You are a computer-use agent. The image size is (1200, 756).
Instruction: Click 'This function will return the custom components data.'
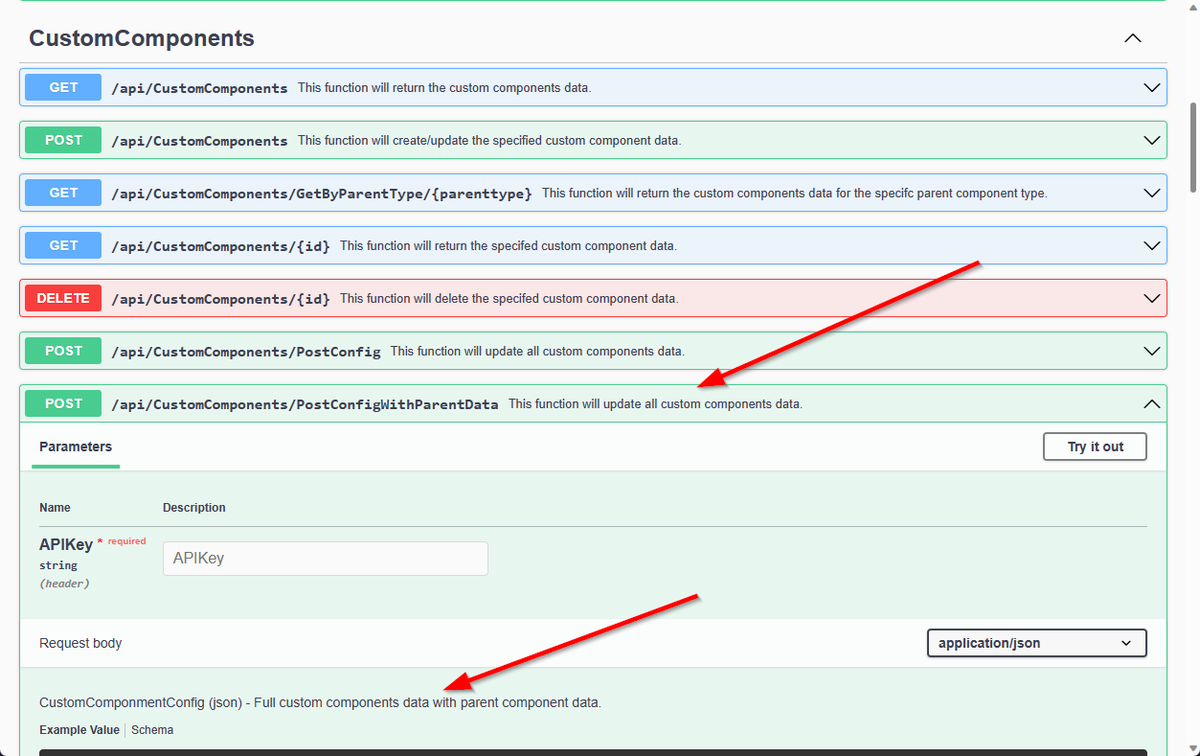pyautogui.click(x=445, y=88)
